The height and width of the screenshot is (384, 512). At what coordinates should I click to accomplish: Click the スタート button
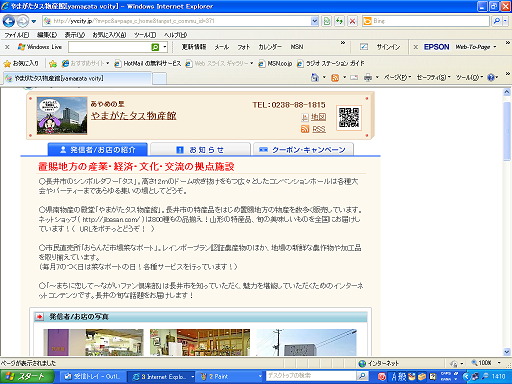[x=27, y=377]
